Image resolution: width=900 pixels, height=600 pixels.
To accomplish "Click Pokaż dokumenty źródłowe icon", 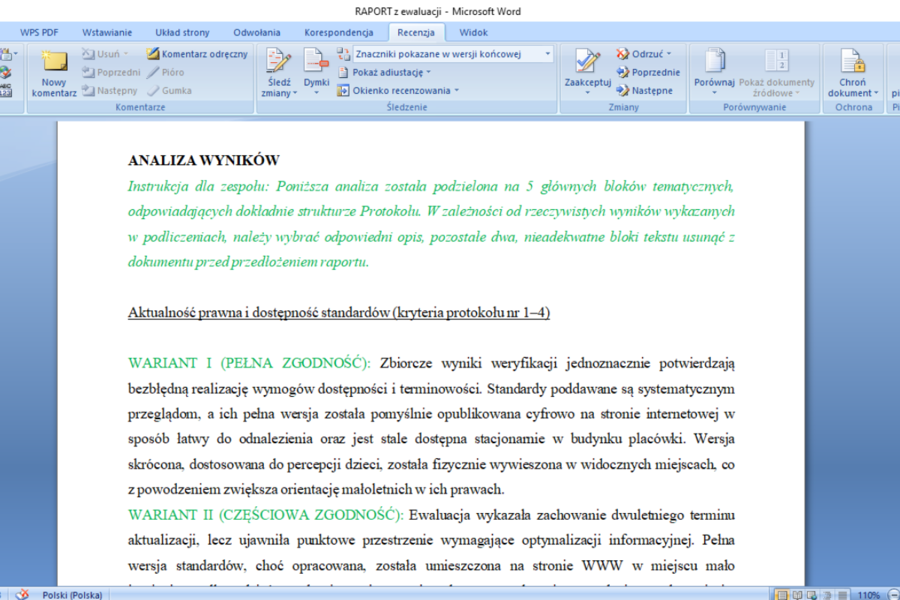I will click(x=777, y=61).
